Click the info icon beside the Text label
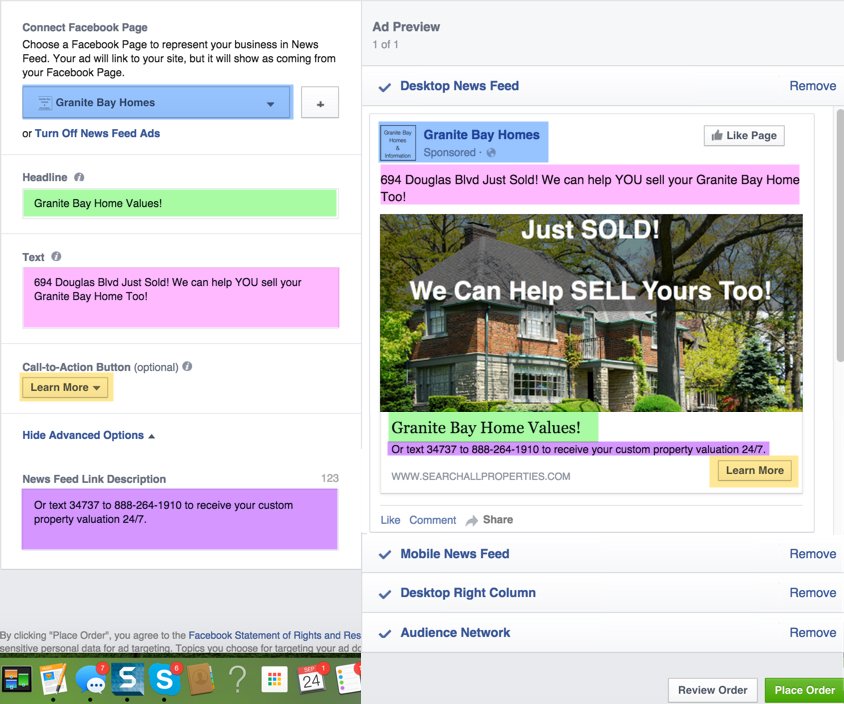 (x=57, y=257)
